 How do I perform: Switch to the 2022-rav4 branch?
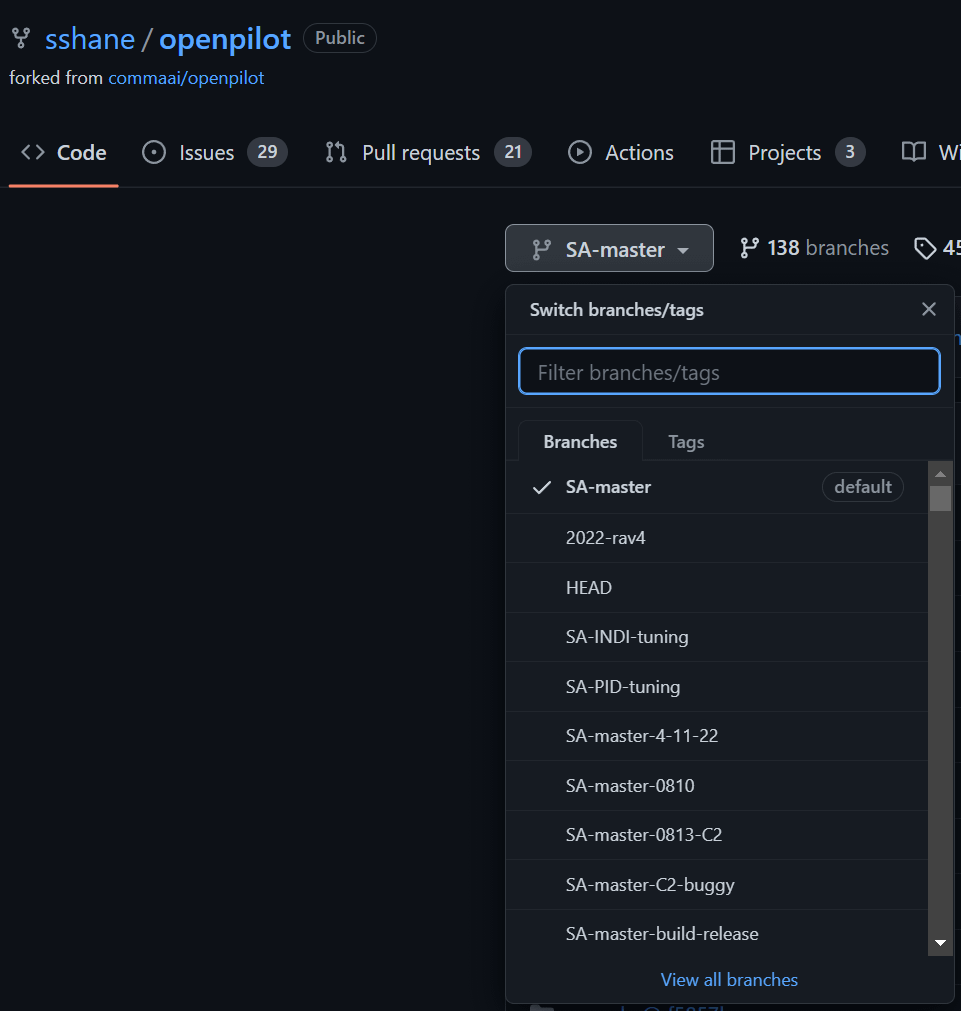tap(717, 538)
